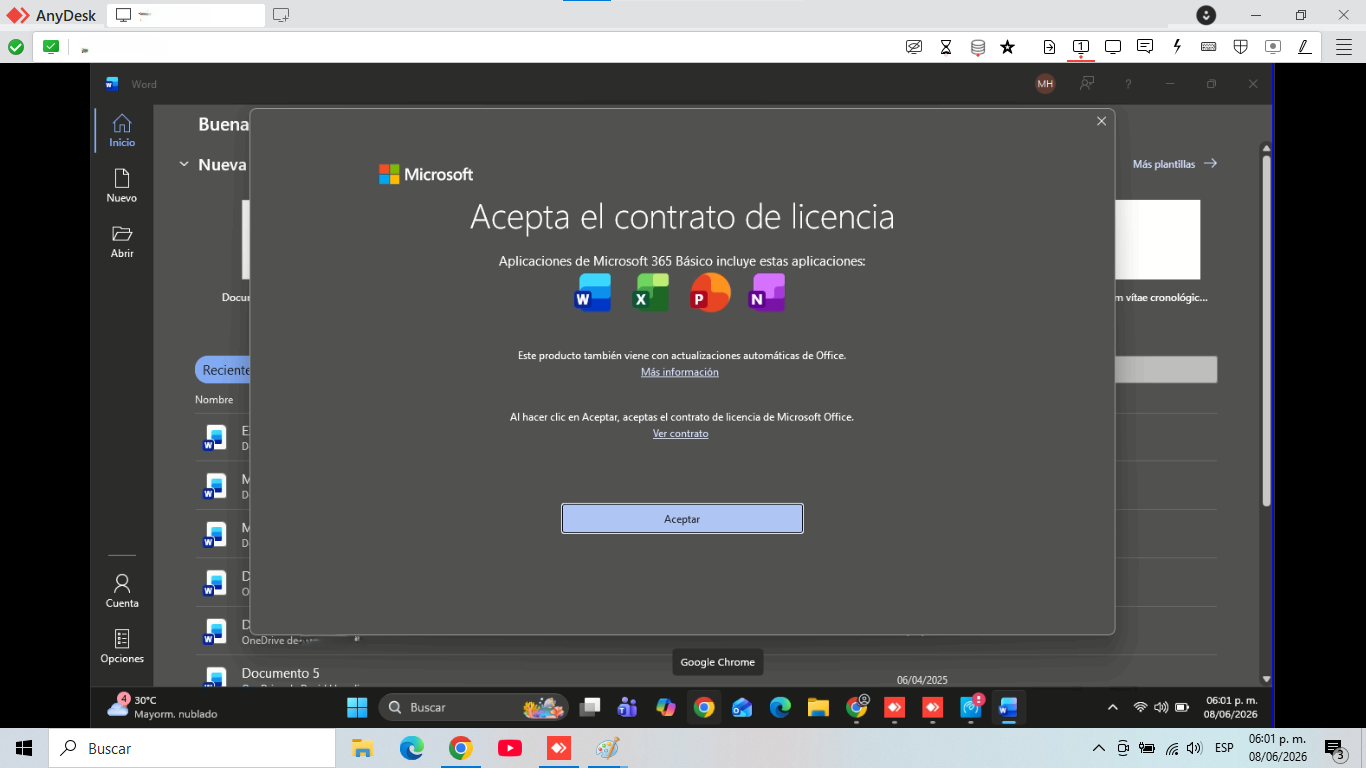The width and height of the screenshot is (1366, 770).
Task: Open the local Windows 10 Start button
Action: (x=24, y=748)
